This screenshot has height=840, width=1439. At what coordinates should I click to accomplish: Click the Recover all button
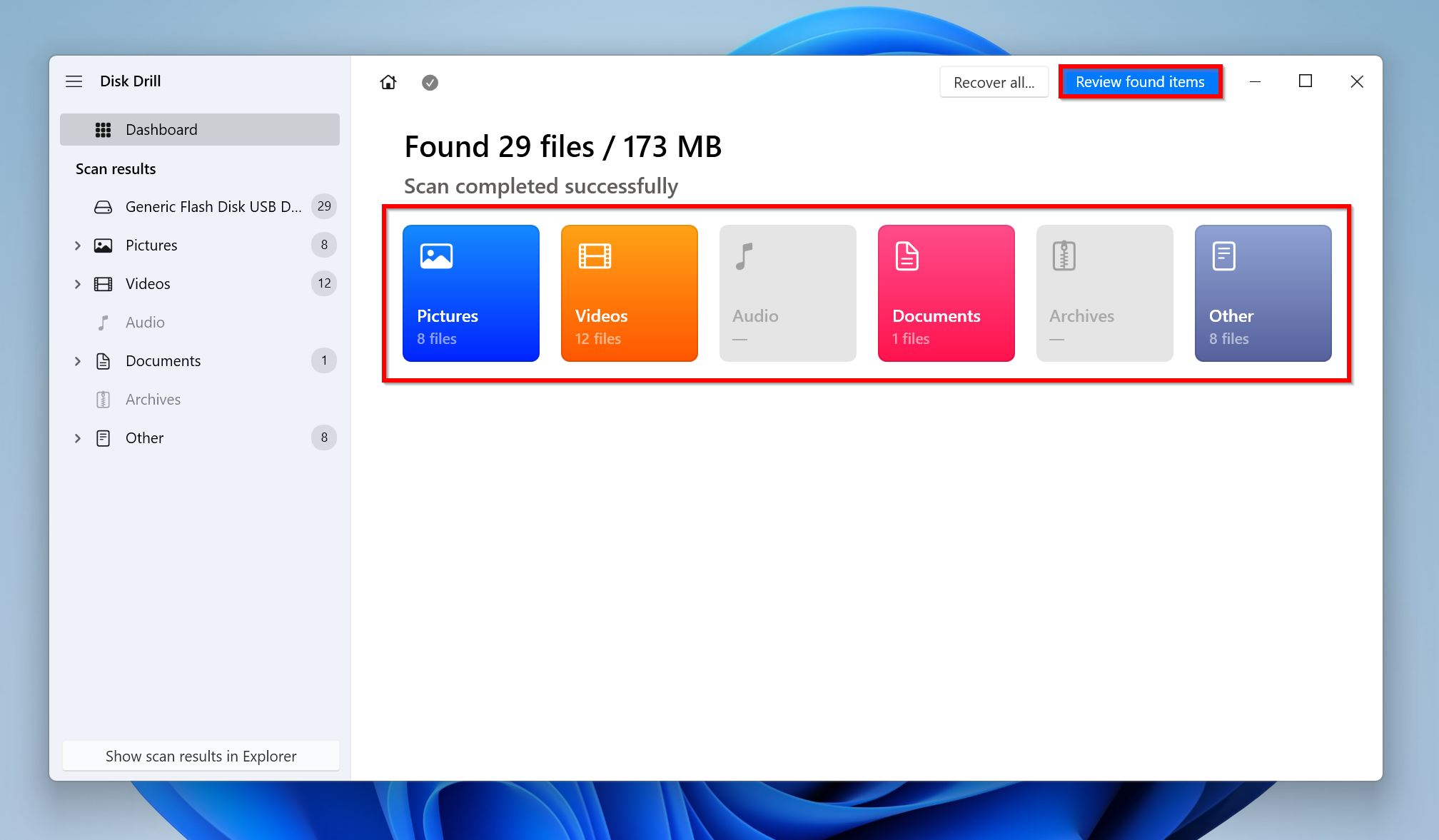coord(993,81)
